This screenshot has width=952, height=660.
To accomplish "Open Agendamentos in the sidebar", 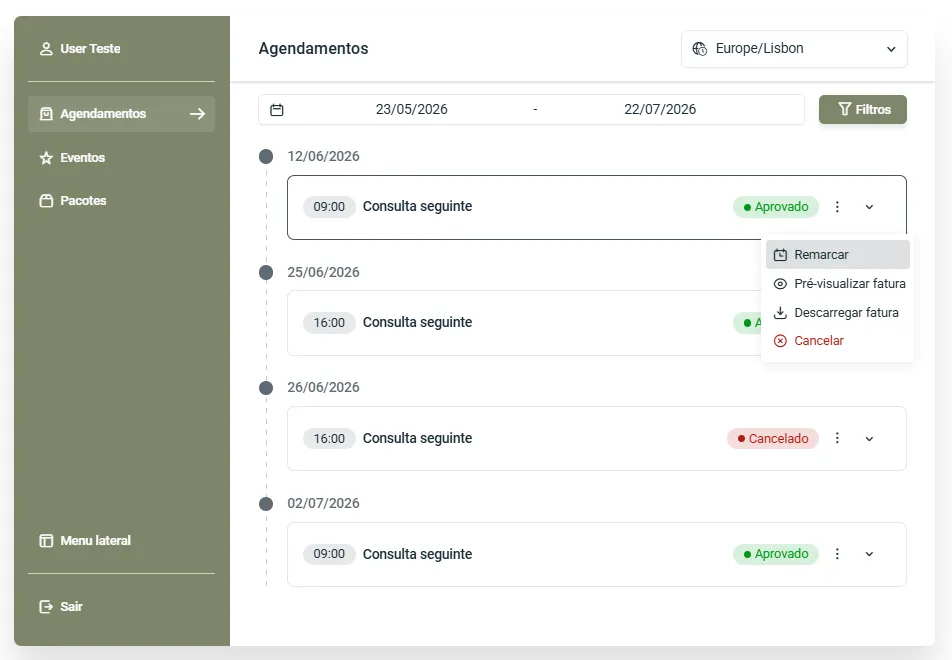I will (x=121, y=114).
